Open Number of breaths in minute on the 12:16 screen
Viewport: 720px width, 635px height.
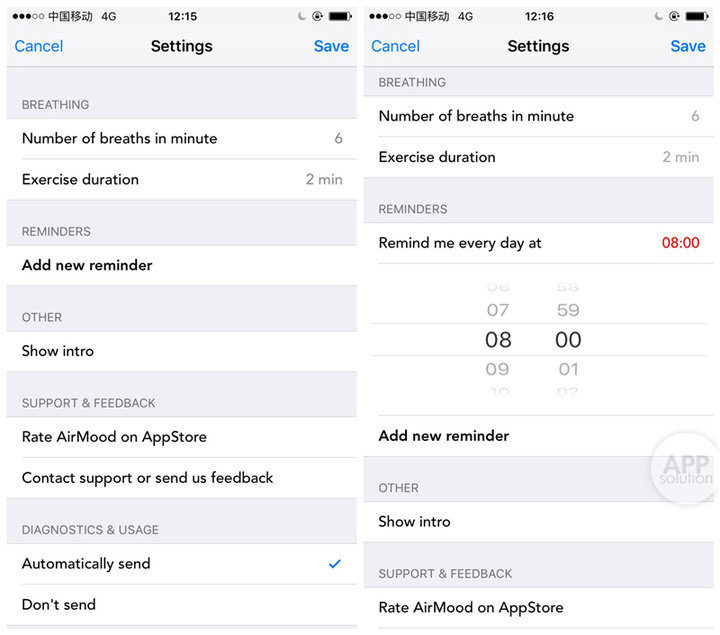coord(538,116)
